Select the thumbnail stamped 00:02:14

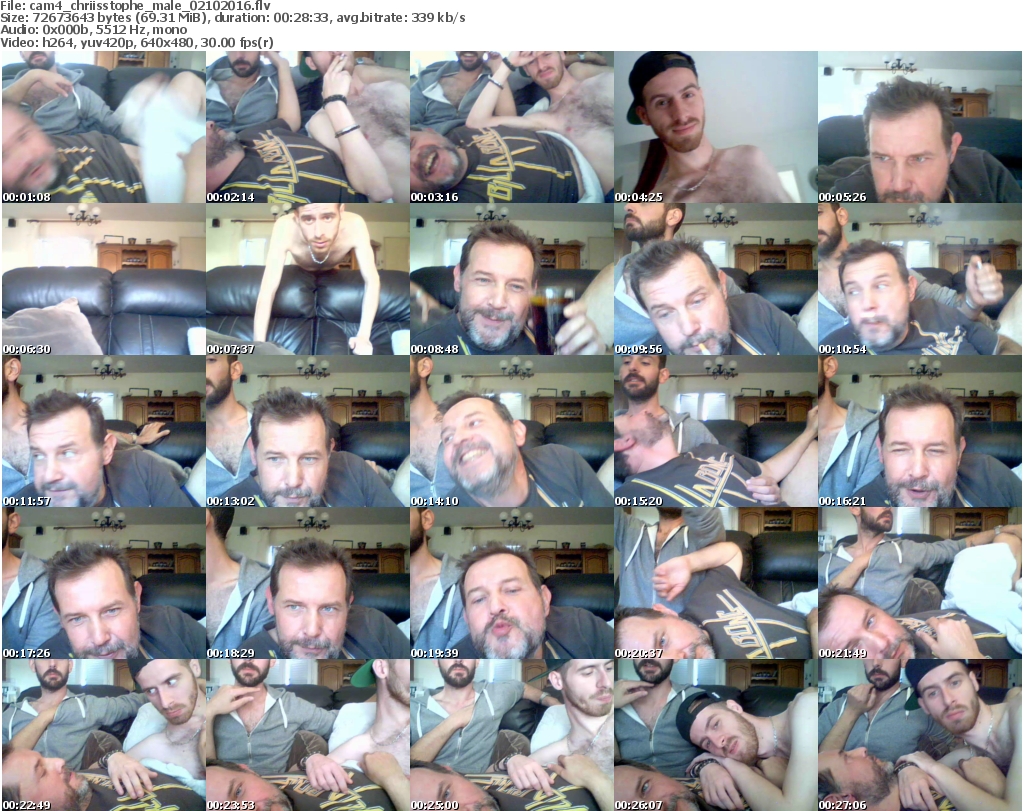[308, 127]
